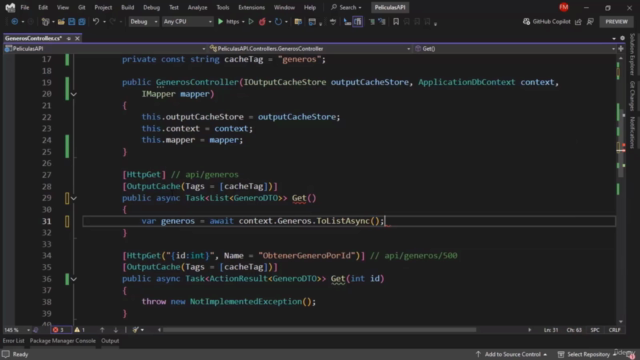This screenshot has width=640, height=360.
Task: Switch to the Output tab
Action: click(x=110, y=341)
